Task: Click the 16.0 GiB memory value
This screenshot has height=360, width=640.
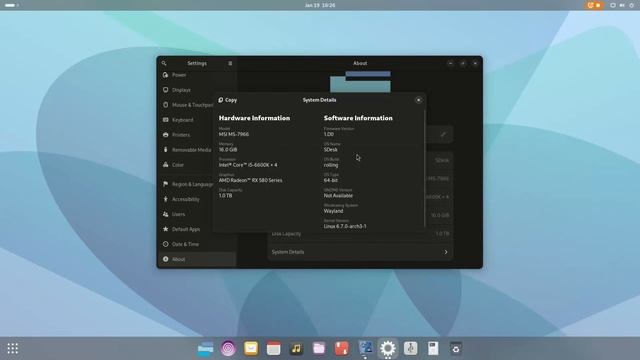Action: [228, 149]
